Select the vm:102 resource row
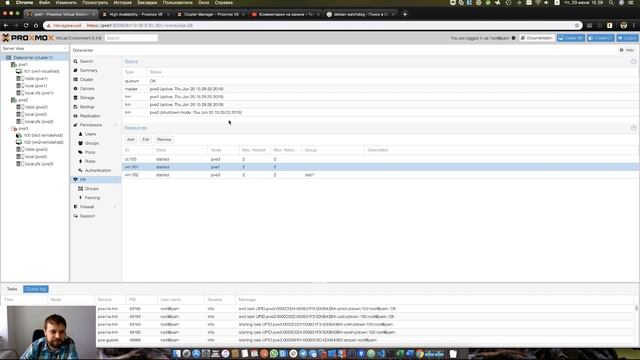This screenshot has width=640, height=360. (x=380, y=175)
